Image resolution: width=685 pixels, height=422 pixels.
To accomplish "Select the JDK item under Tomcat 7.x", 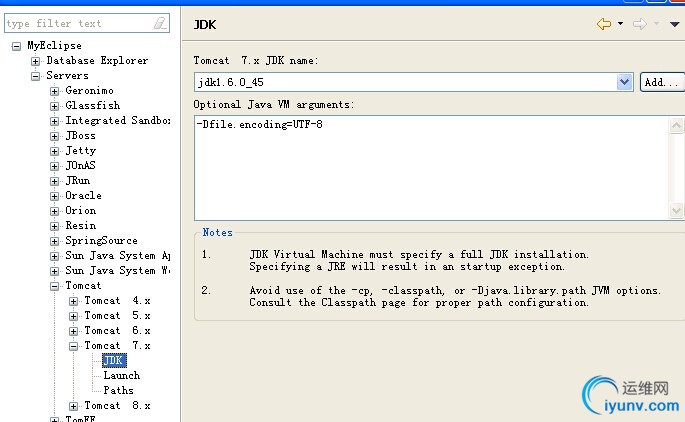I will [x=114, y=360].
